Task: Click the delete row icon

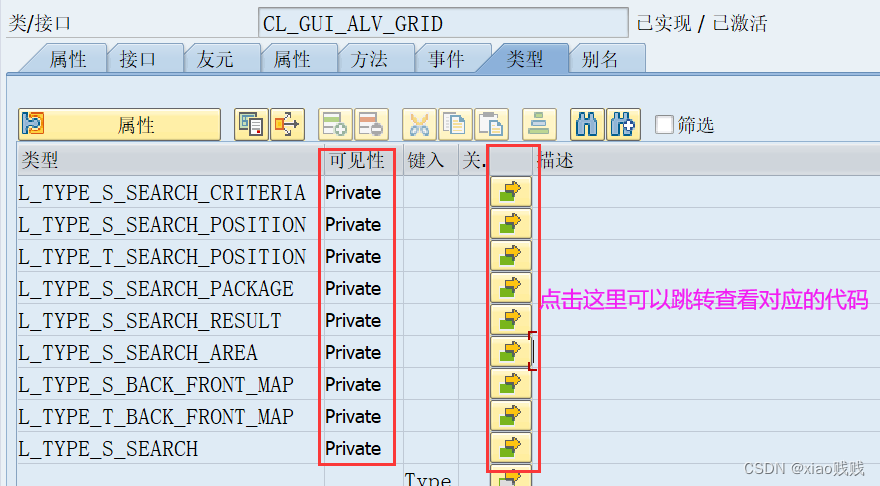Action: (371, 125)
